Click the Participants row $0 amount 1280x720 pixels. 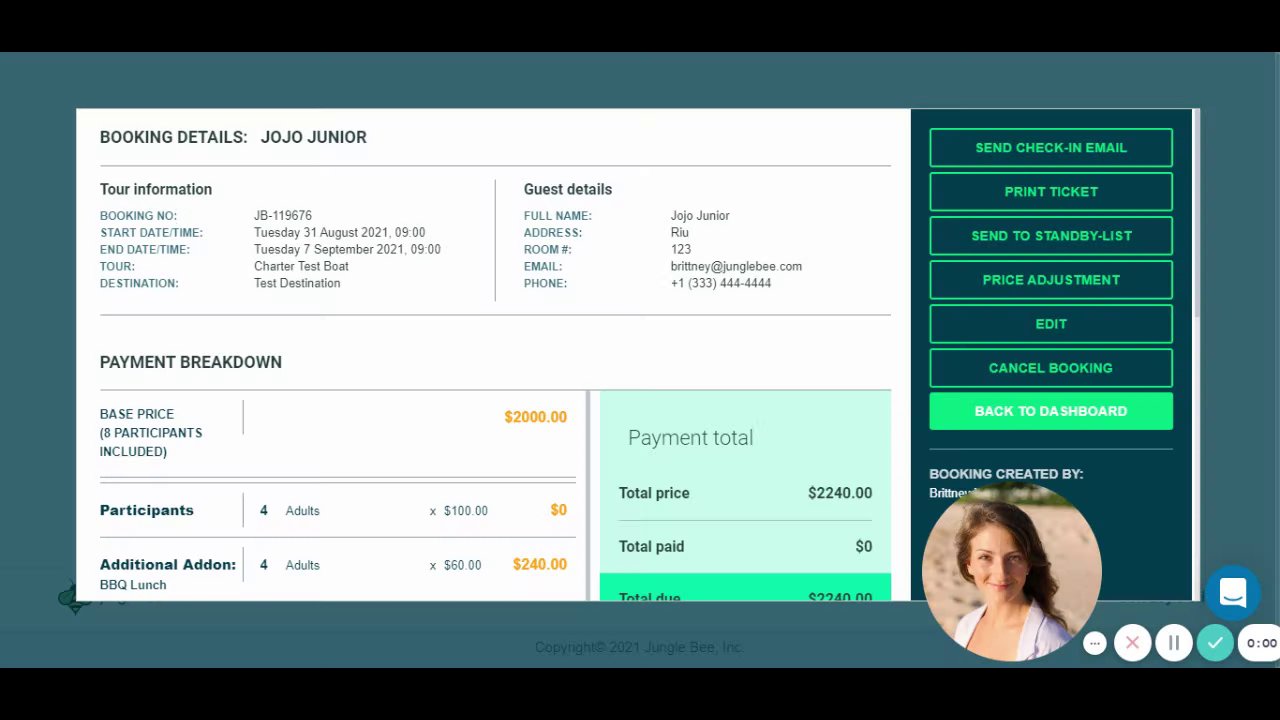[559, 511]
